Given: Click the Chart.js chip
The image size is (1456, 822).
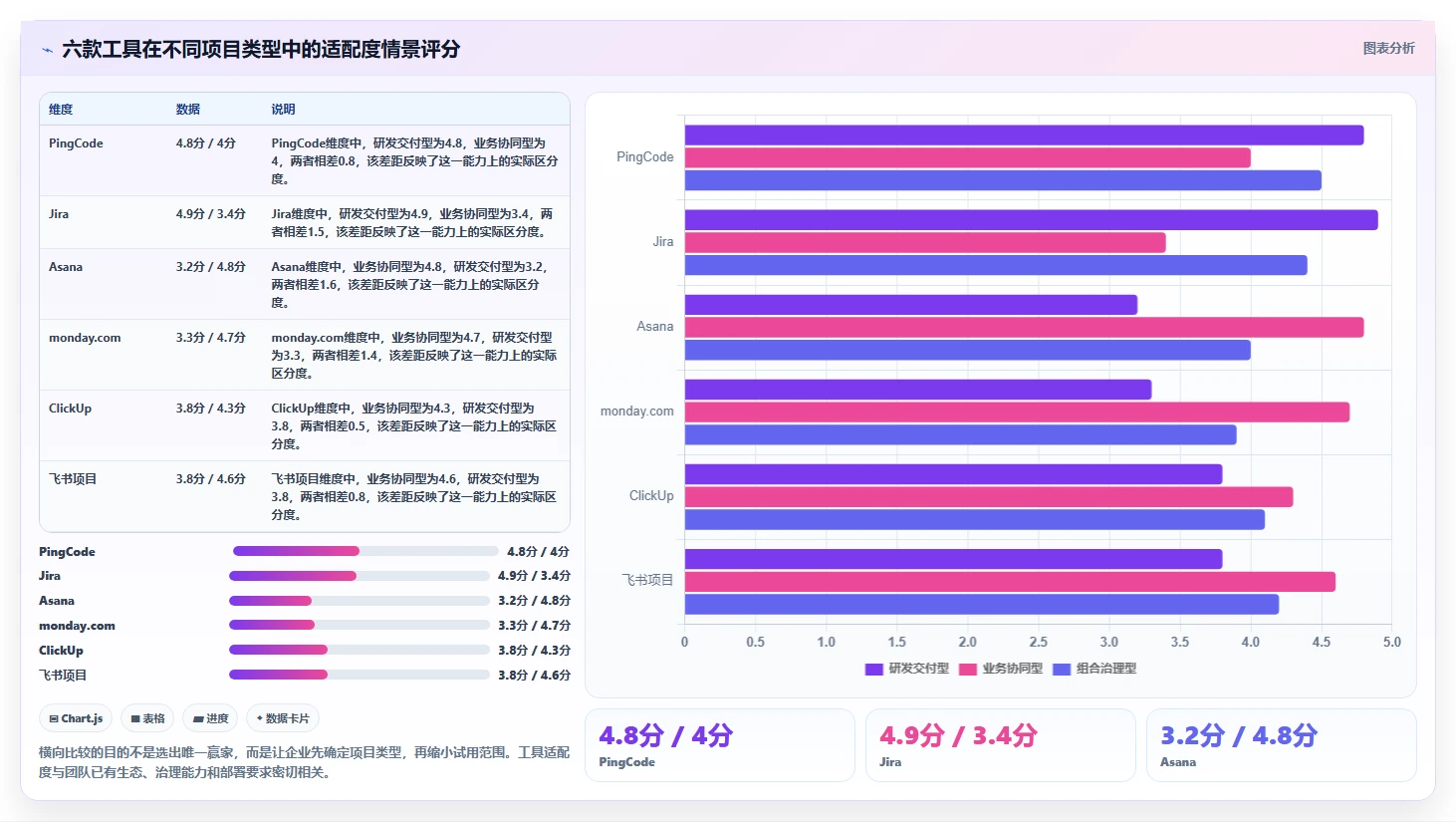Looking at the screenshot, I should tap(76, 718).
